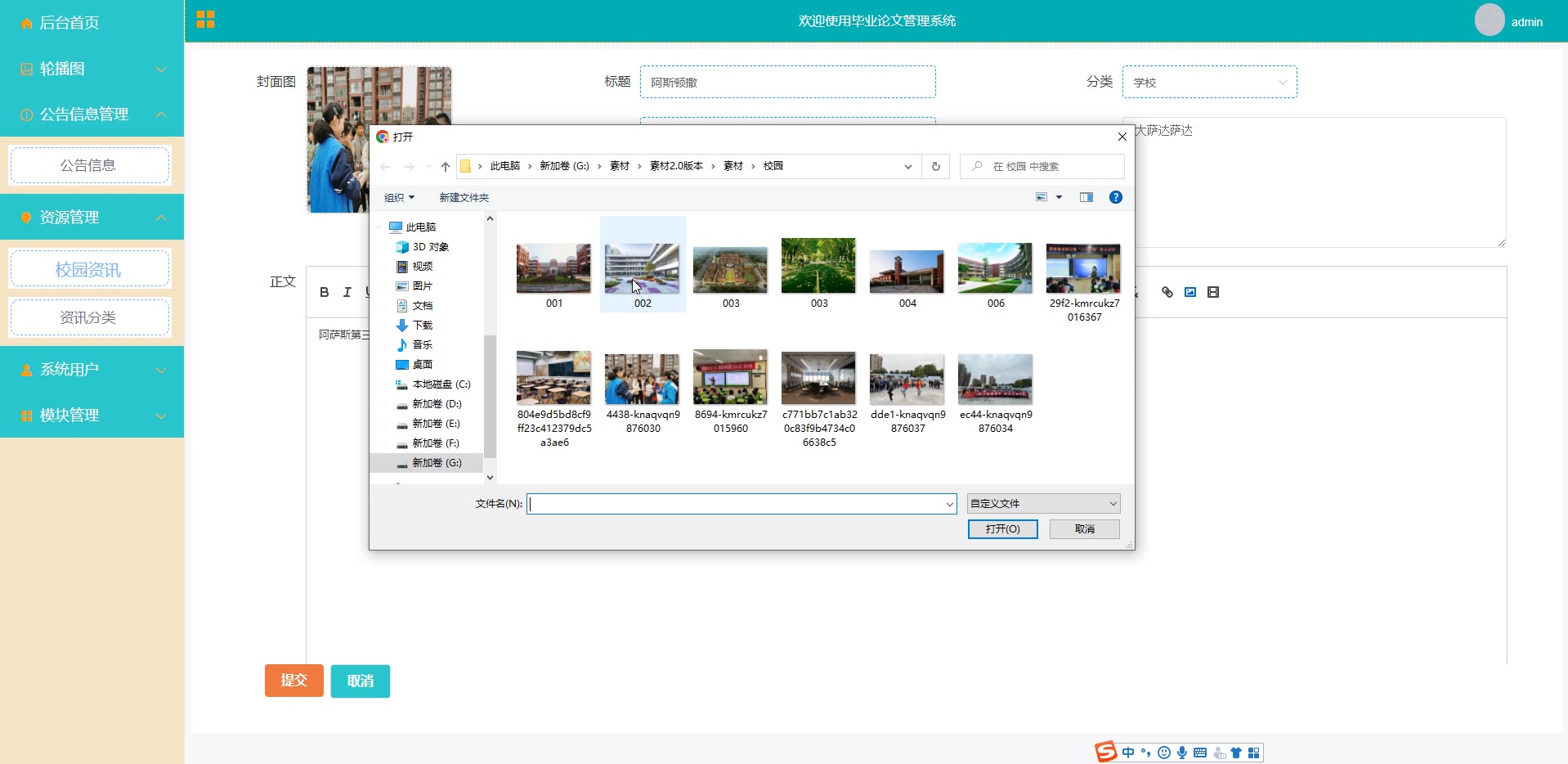Select 资讯分类 in sidebar

point(89,317)
